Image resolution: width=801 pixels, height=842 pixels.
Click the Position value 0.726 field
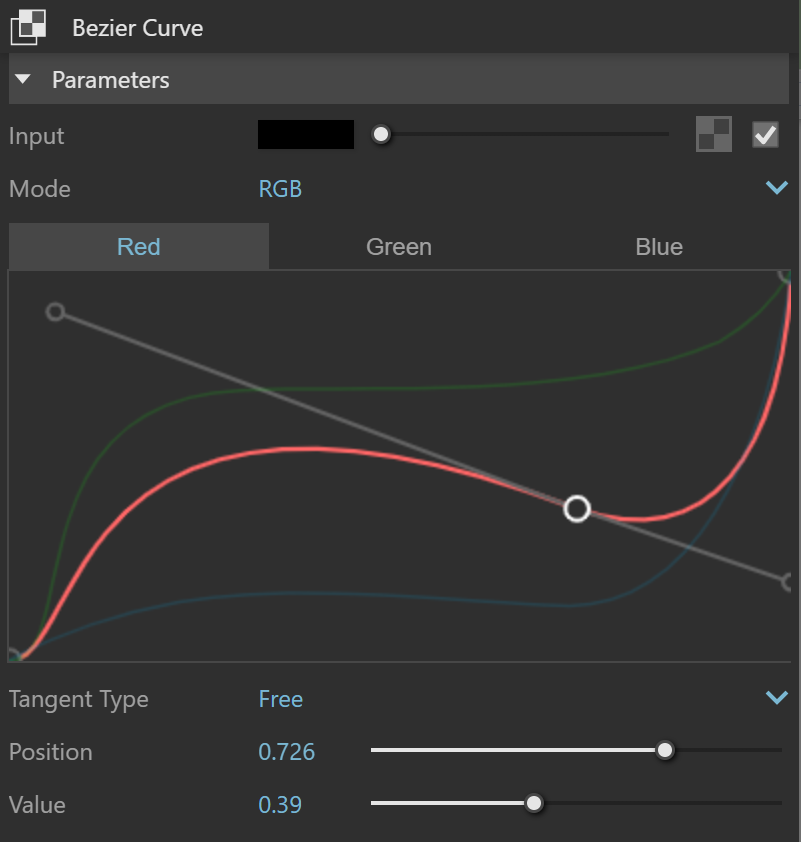click(287, 752)
